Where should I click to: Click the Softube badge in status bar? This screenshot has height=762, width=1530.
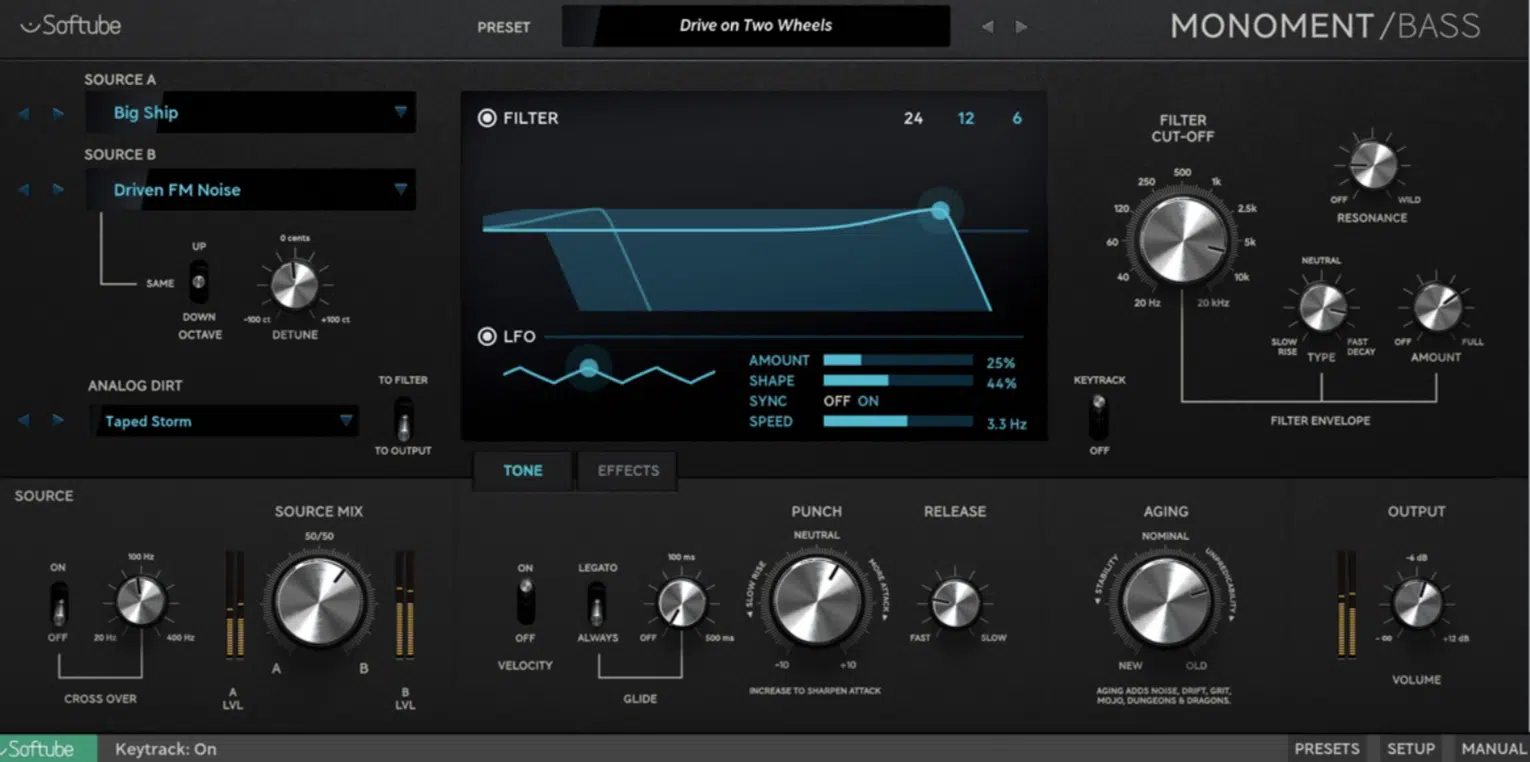coord(48,749)
